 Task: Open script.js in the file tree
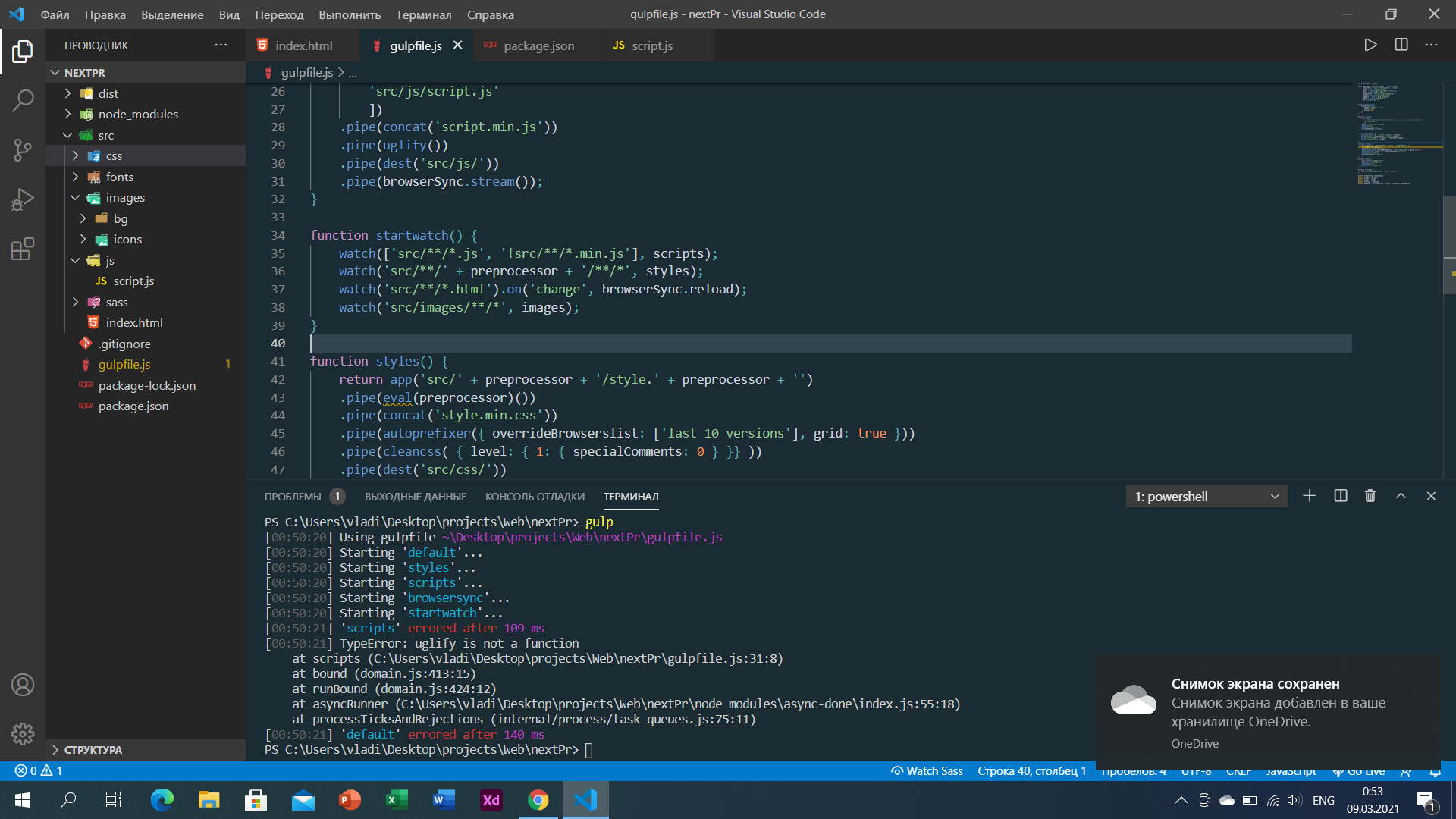(146, 281)
